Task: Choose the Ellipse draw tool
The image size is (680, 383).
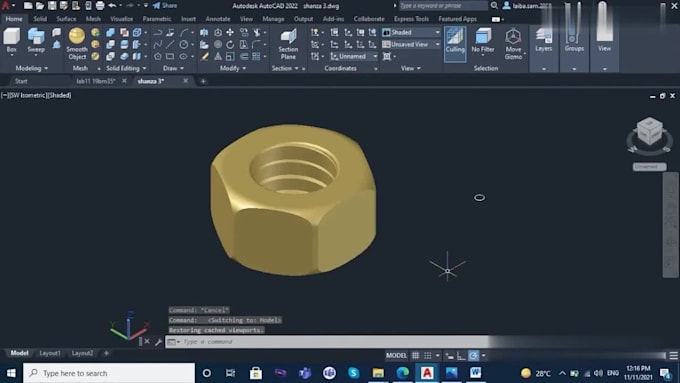Action: pos(184,56)
